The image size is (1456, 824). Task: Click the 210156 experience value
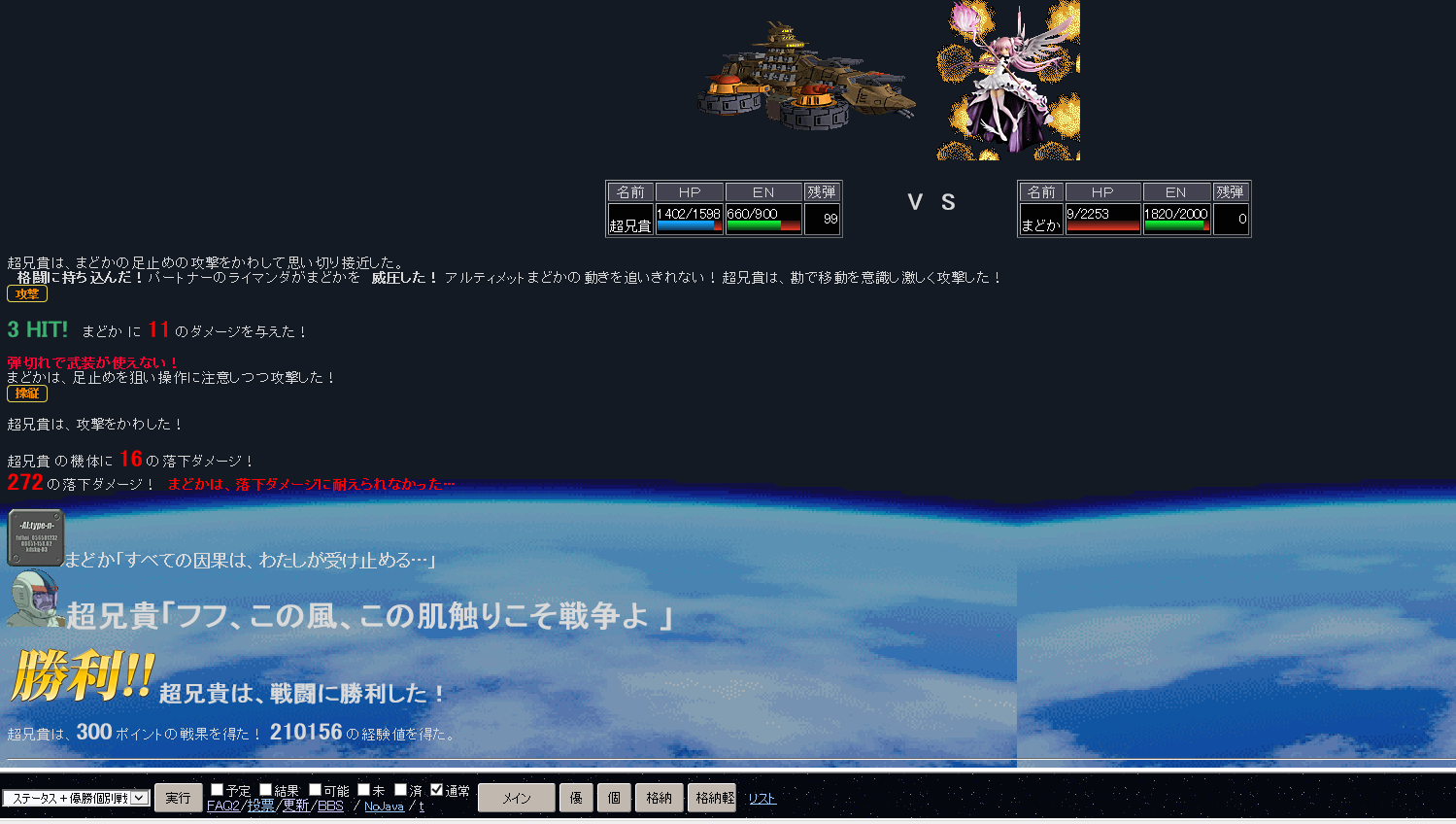tap(306, 732)
